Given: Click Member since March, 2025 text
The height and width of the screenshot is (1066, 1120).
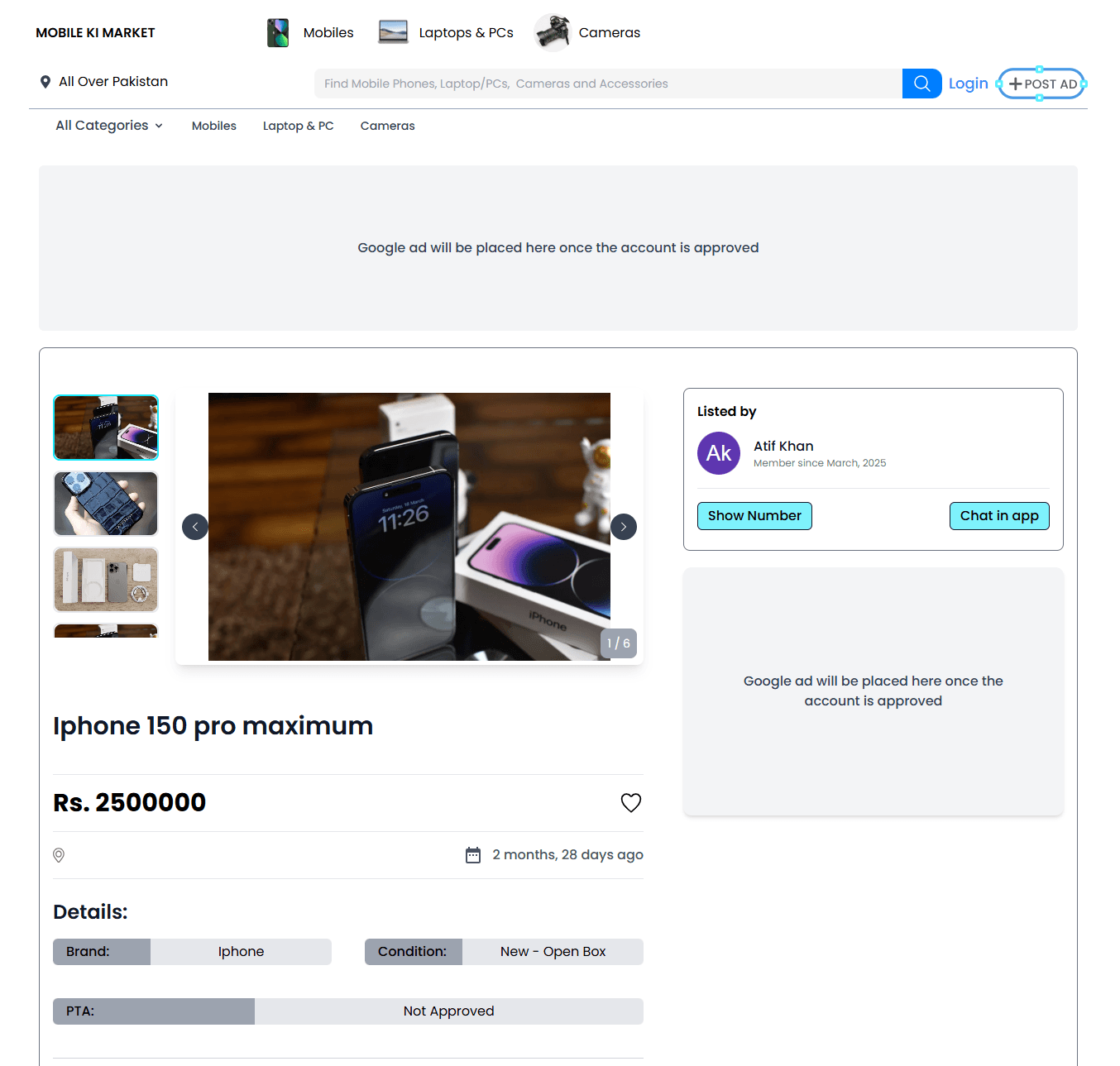Looking at the screenshot, I should tap(820, 463).
